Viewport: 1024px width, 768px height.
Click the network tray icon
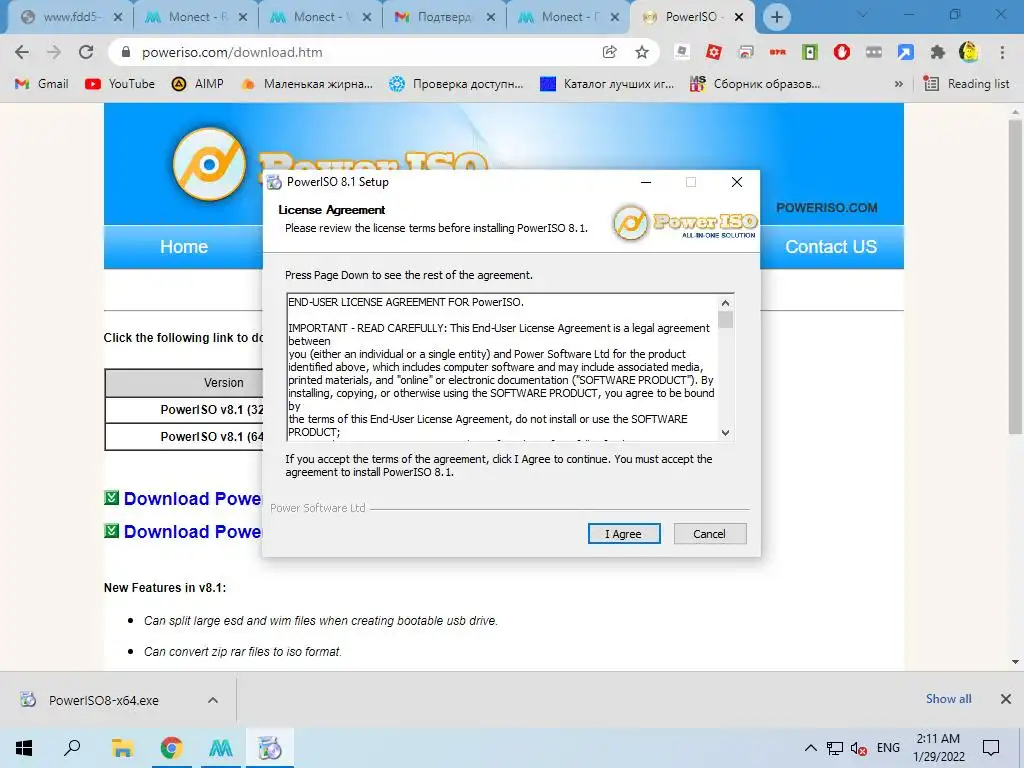[x=835, y=748]
